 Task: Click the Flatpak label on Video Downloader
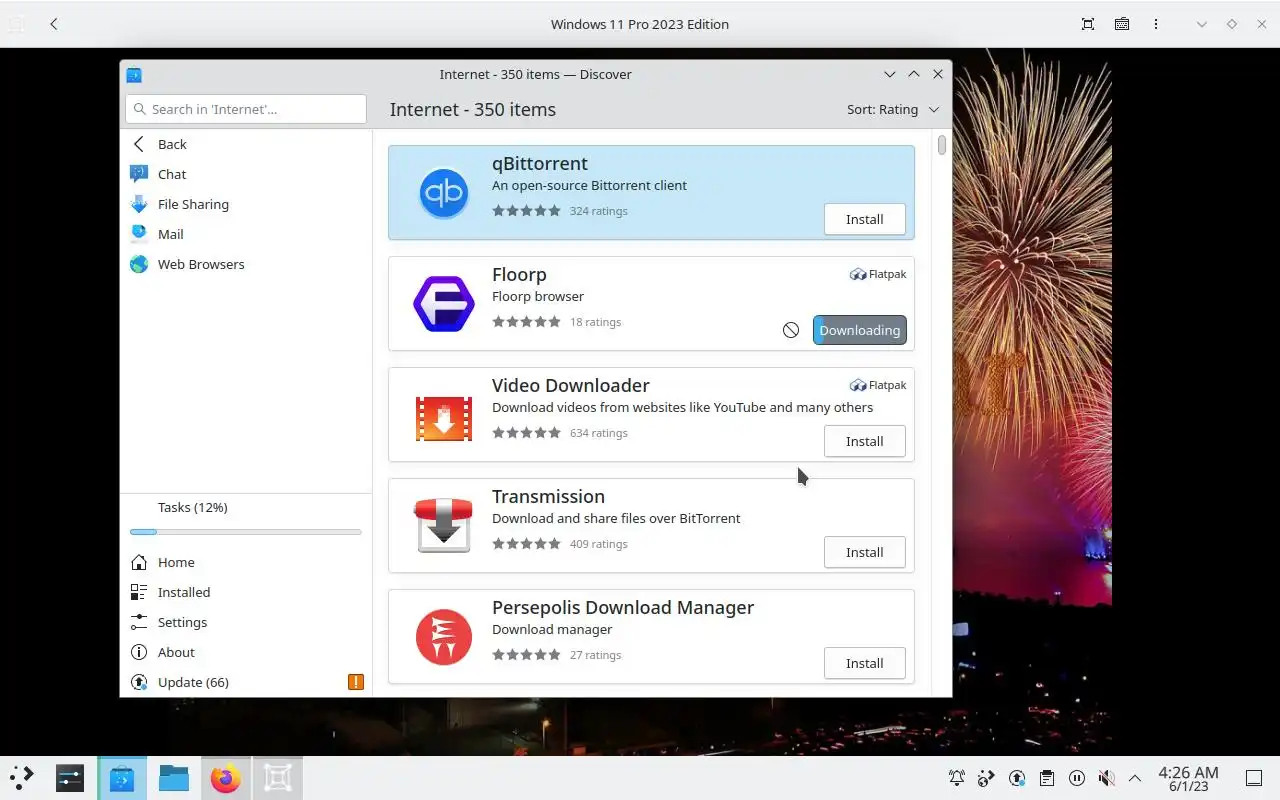click(x=878, y=385)
